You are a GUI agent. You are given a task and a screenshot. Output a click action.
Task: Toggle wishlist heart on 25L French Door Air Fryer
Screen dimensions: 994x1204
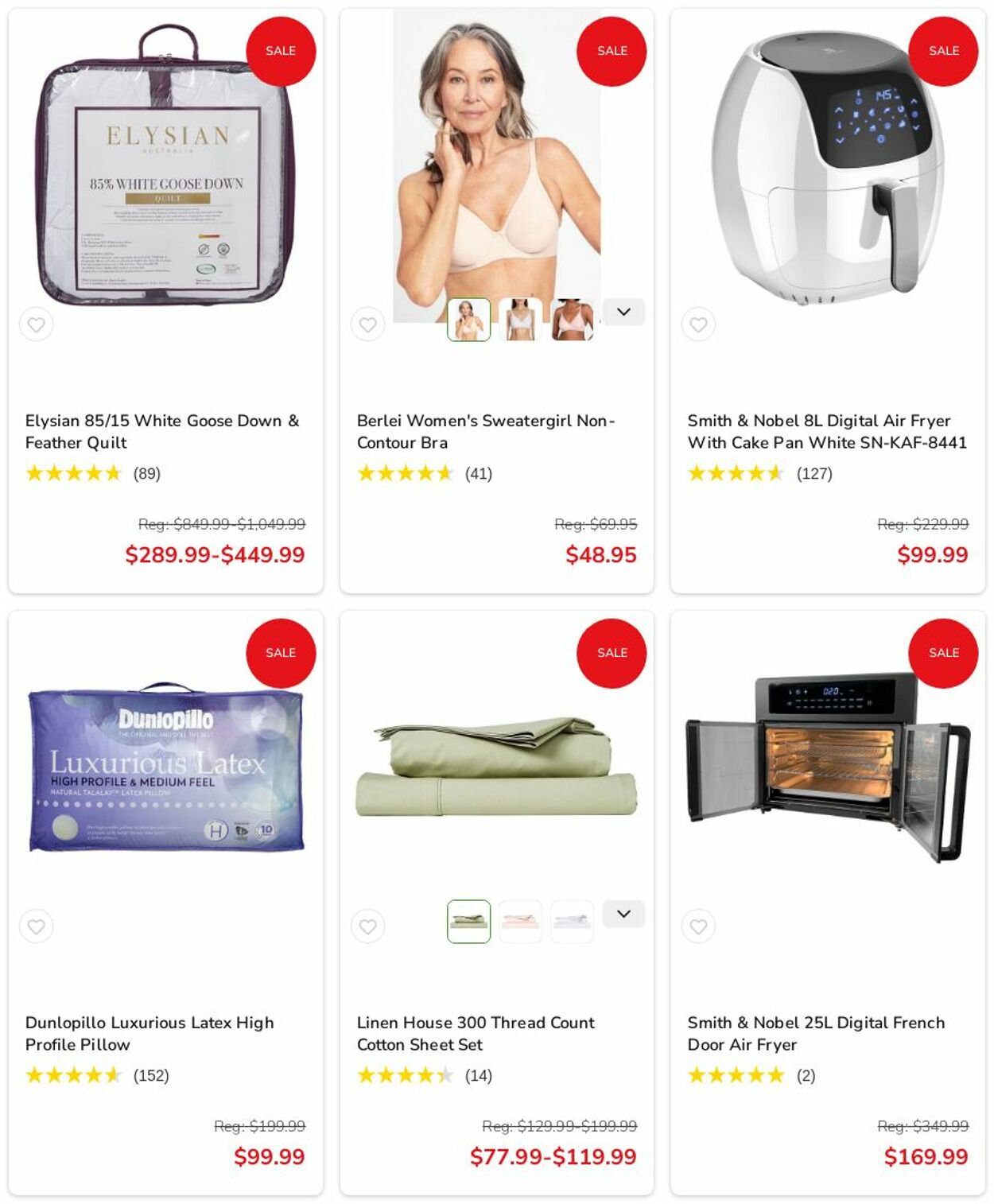coord(699,926)
